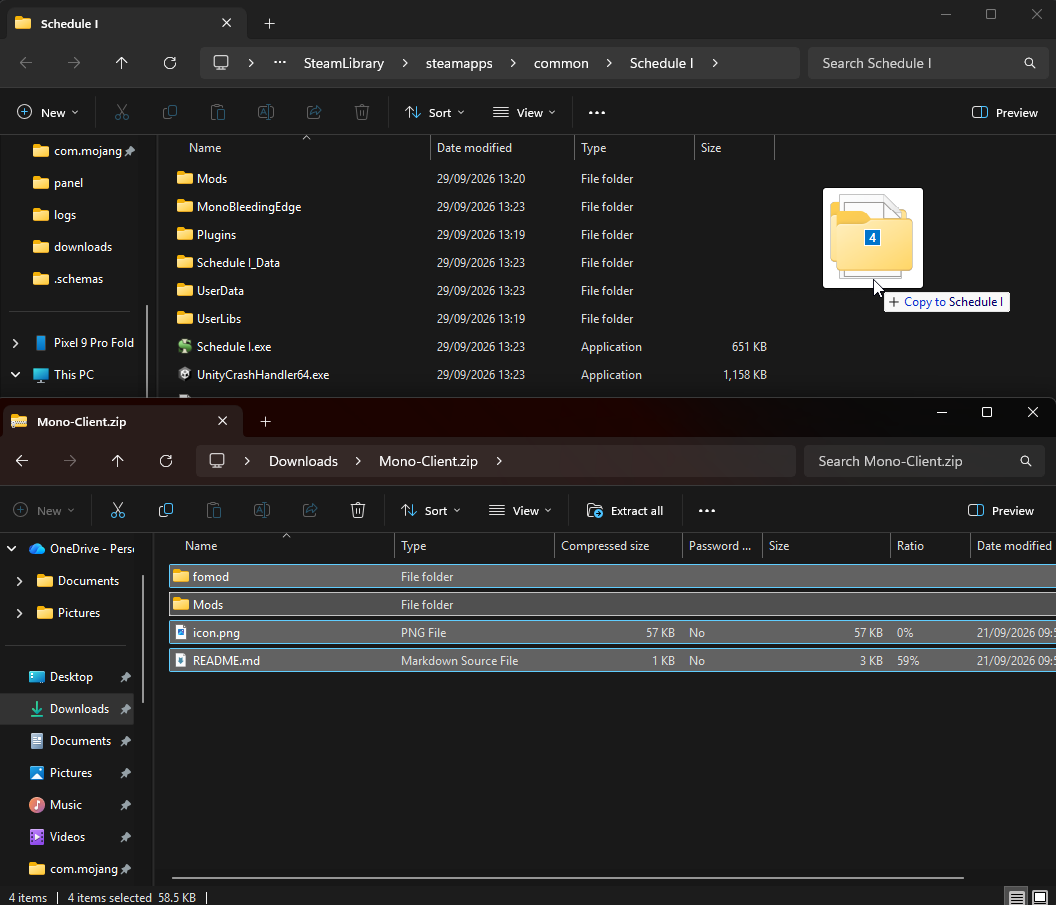
Task: Toggle Preview pane in Schedule I window
Action: 1005,112
